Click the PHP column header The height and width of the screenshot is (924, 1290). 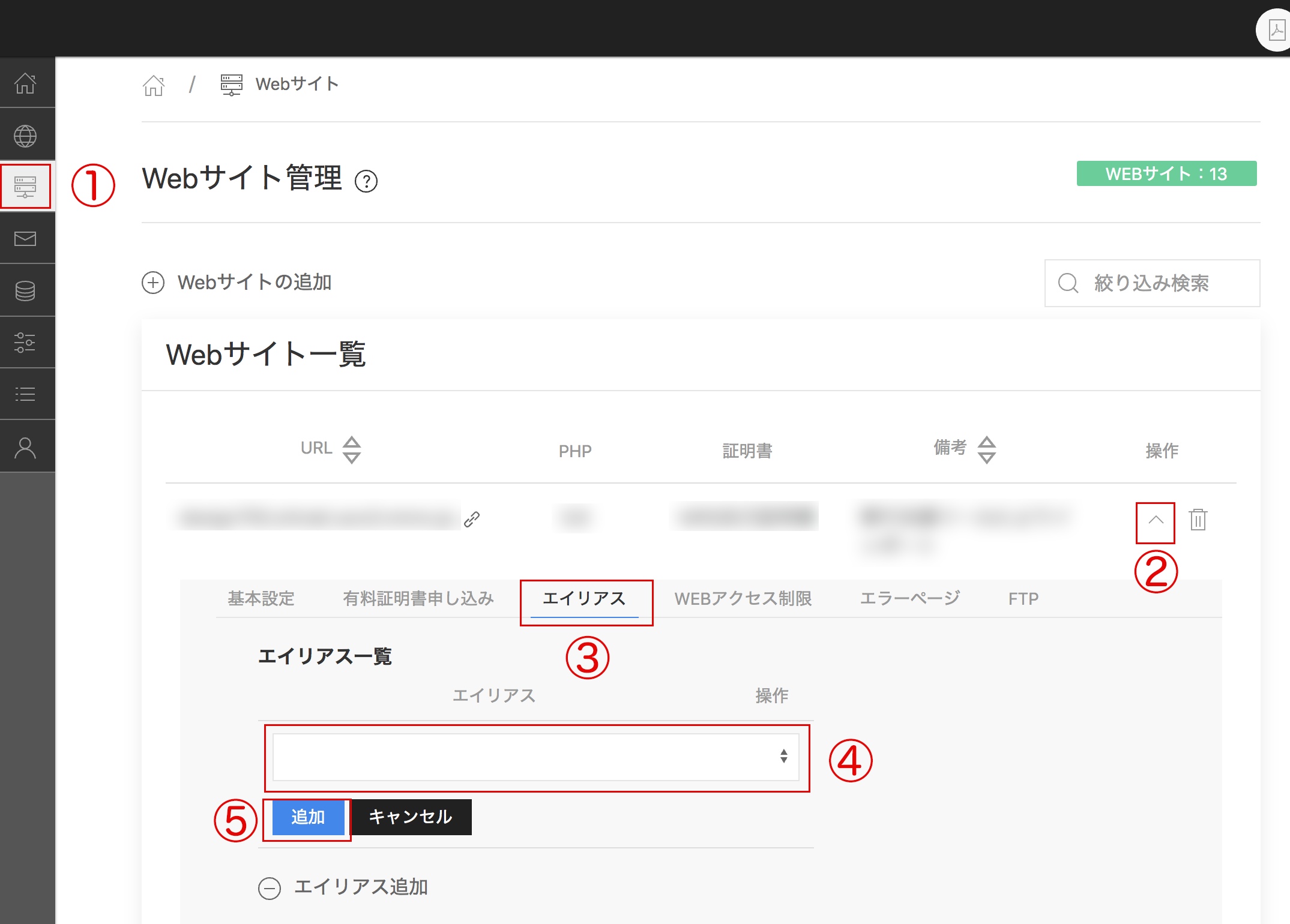pyautogui.click(x=575, y=451)
